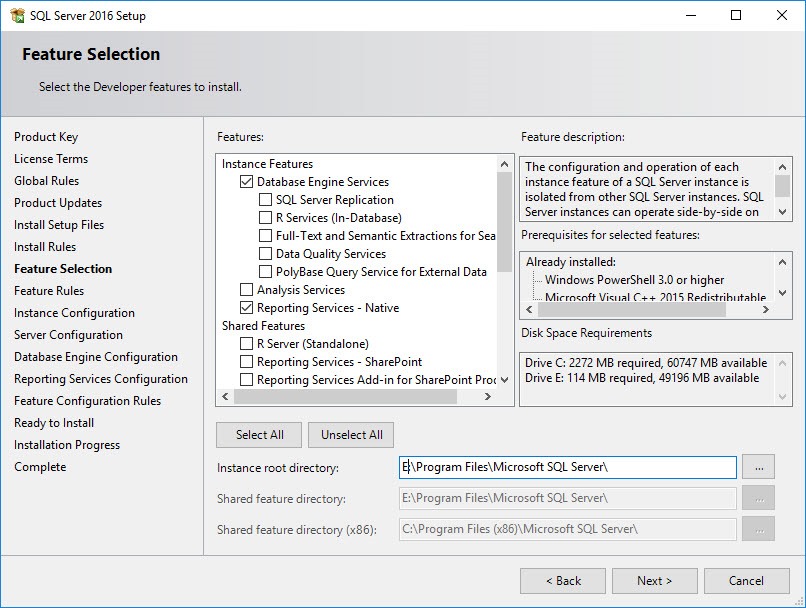The width and height of the screenshot is (806, 608).
Task: Click Feature description scroll down arrow
Action: click(782, 212)
